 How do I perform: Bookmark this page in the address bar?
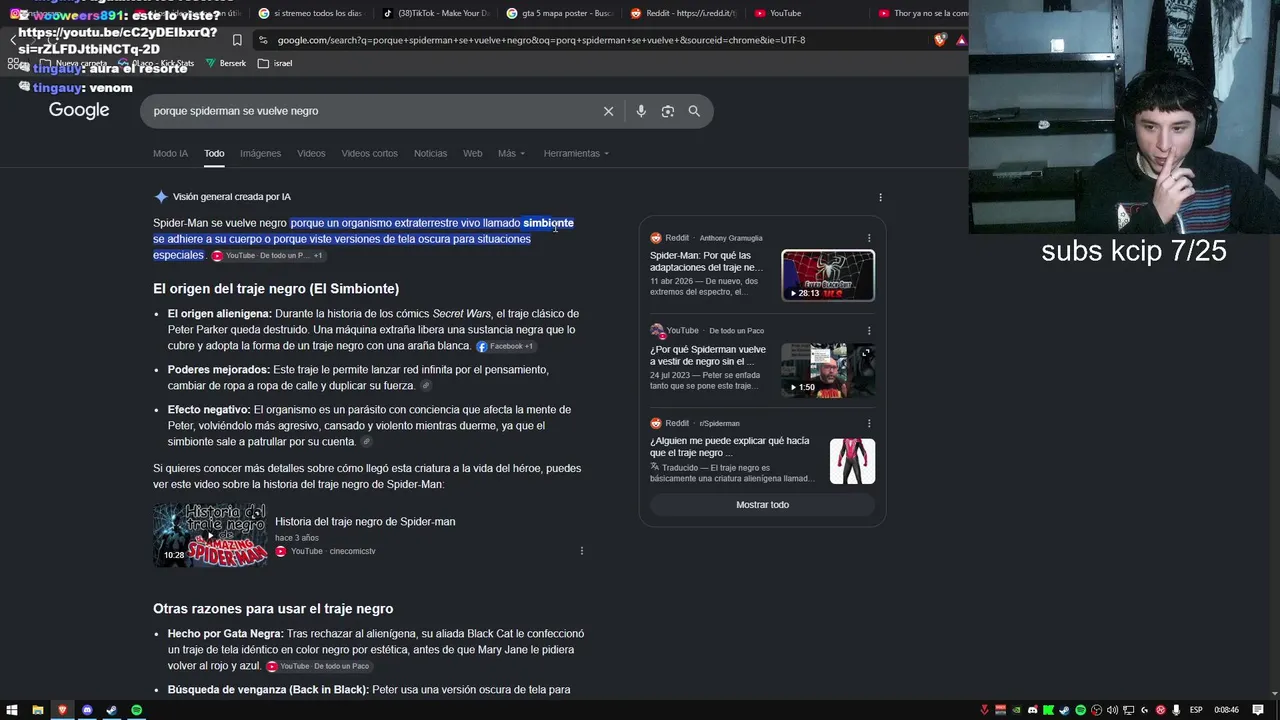237,40
